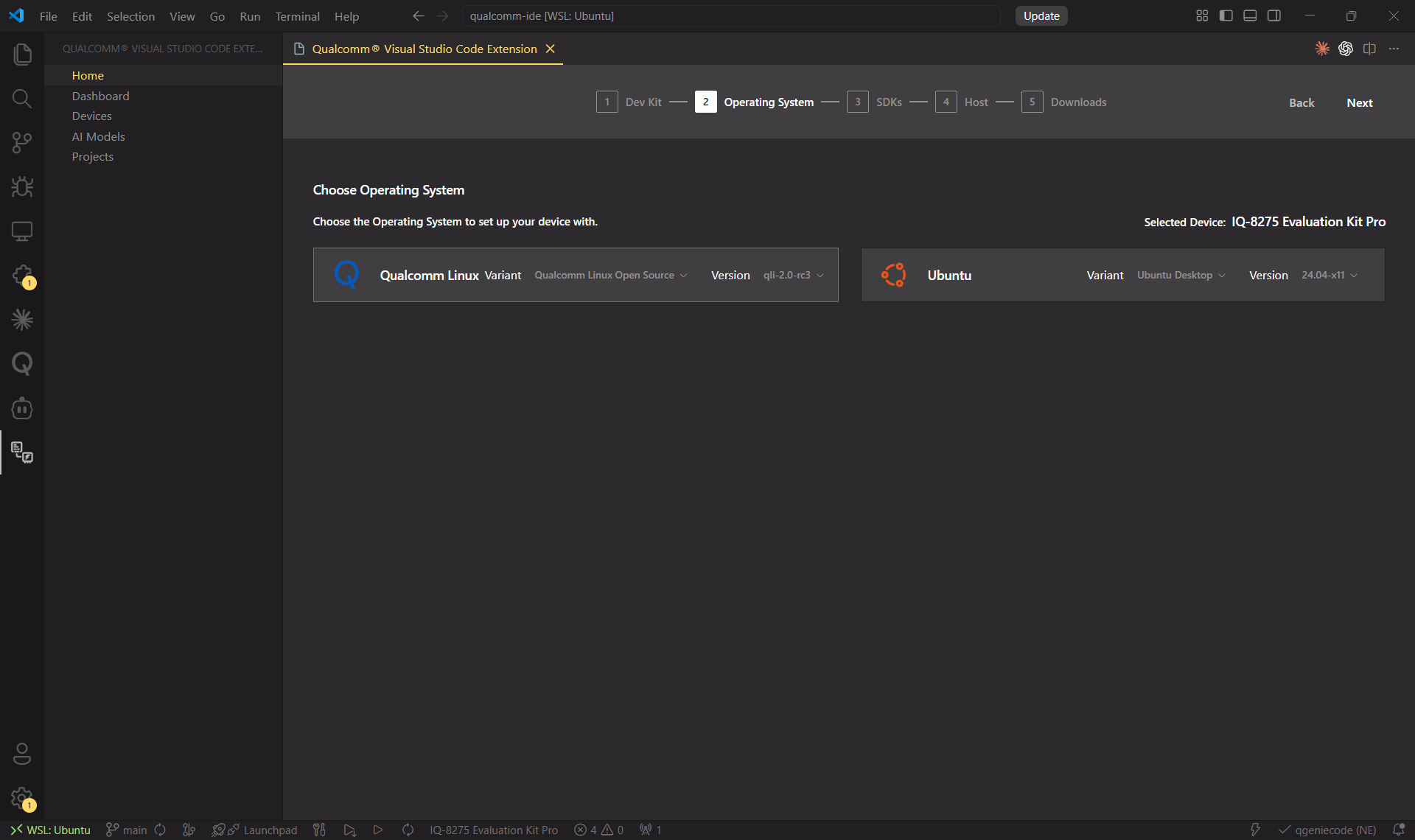The width and height of the screenshot is (1415, 840).
Task: Open the notifications bell in status bar
Action: point(1398,830)
